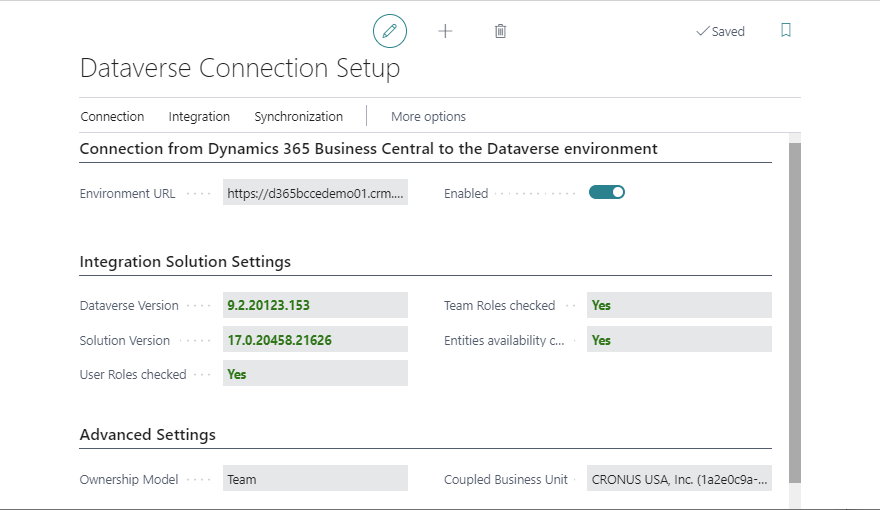The width and height of the screenshot is (880, 510).
Task: Click the Team Roles checked label
Action: pos(499,306)
